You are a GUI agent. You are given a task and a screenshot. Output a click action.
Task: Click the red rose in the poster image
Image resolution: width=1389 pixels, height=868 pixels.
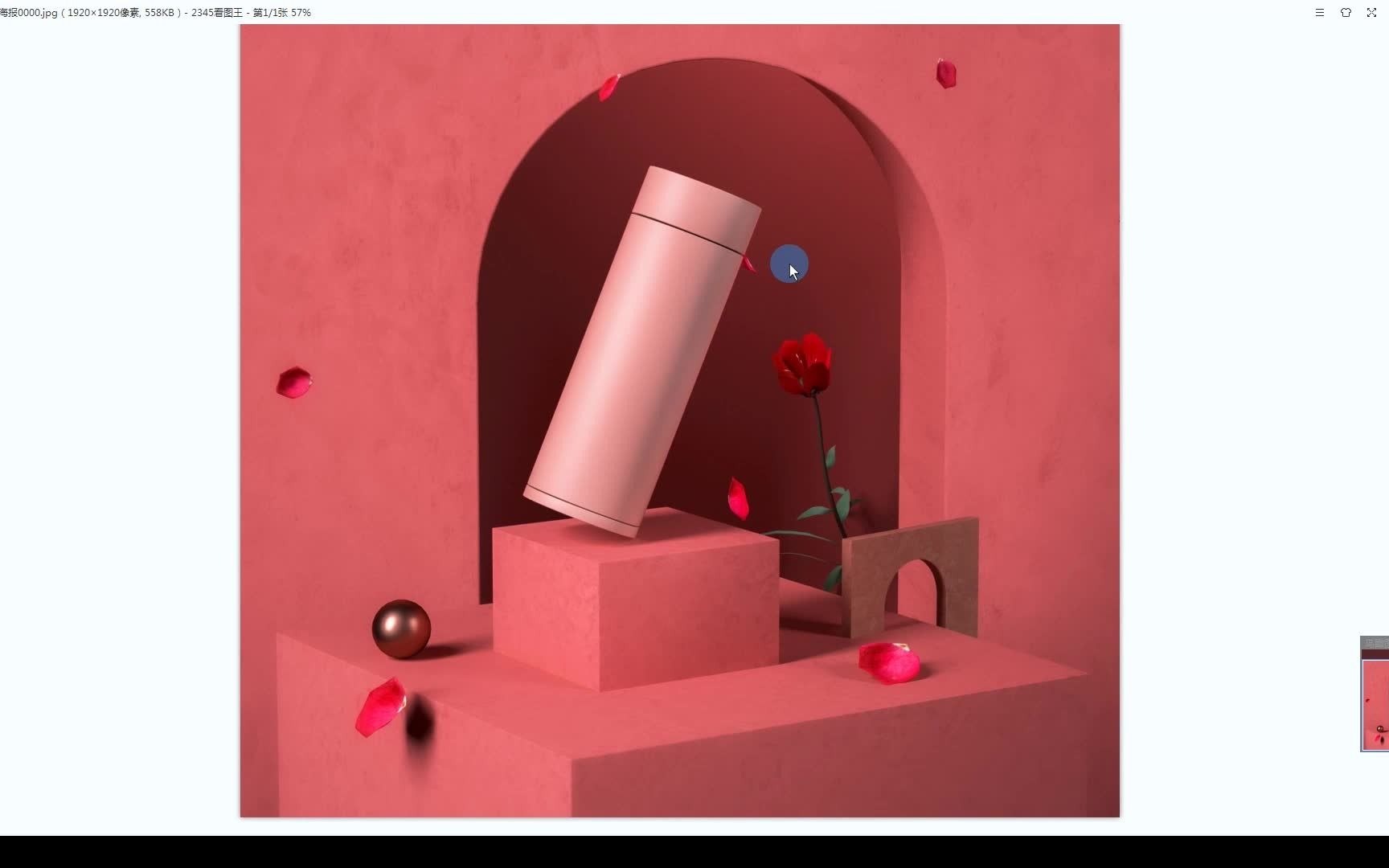pos(804,362)
